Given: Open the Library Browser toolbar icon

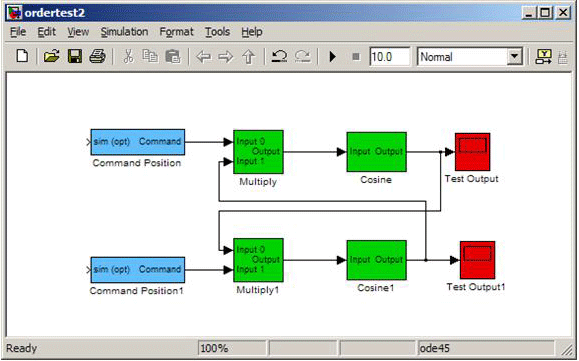Looking at the screenshot, I should coord(544,56).
